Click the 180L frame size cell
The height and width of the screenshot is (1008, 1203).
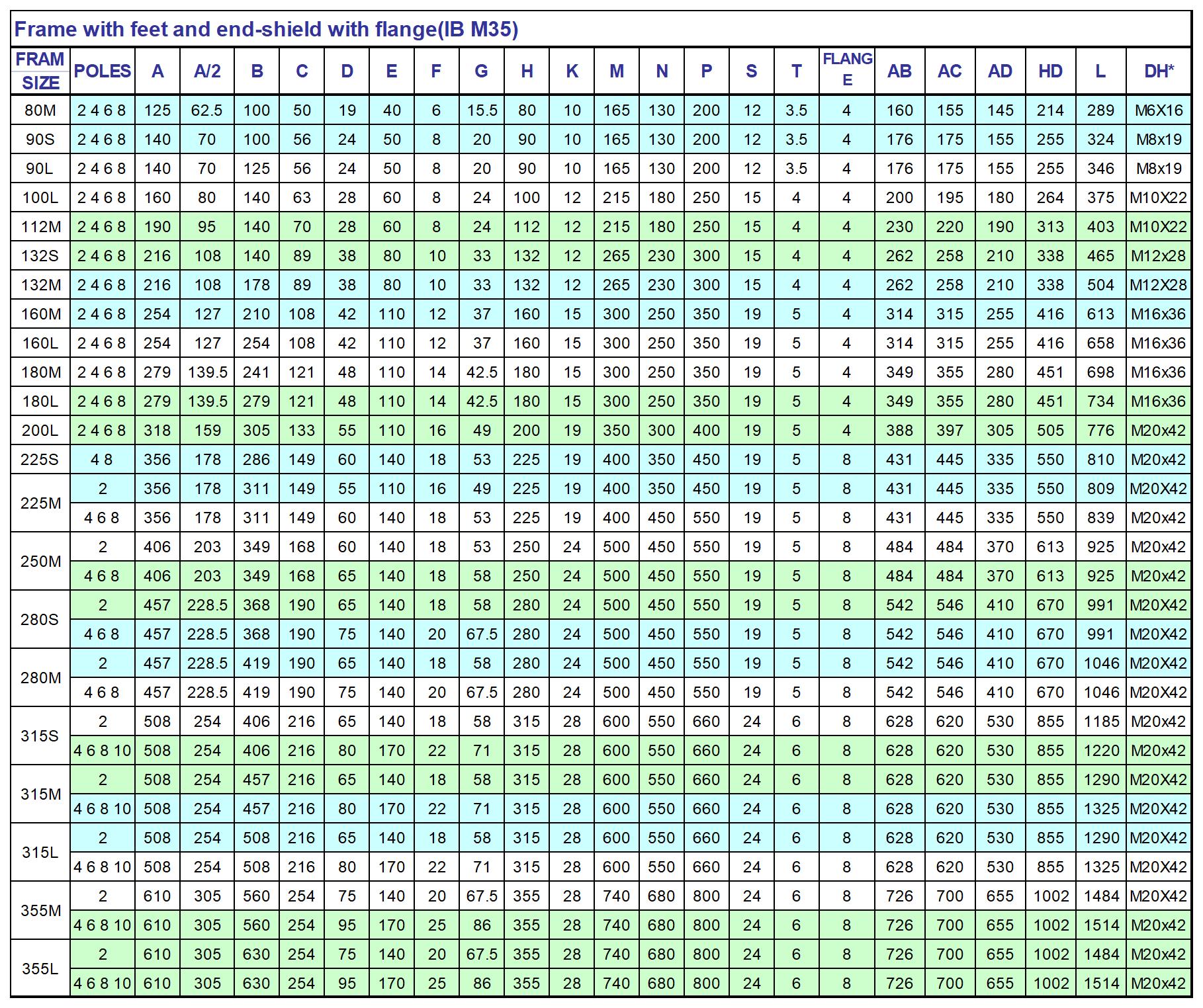[40, 401]
